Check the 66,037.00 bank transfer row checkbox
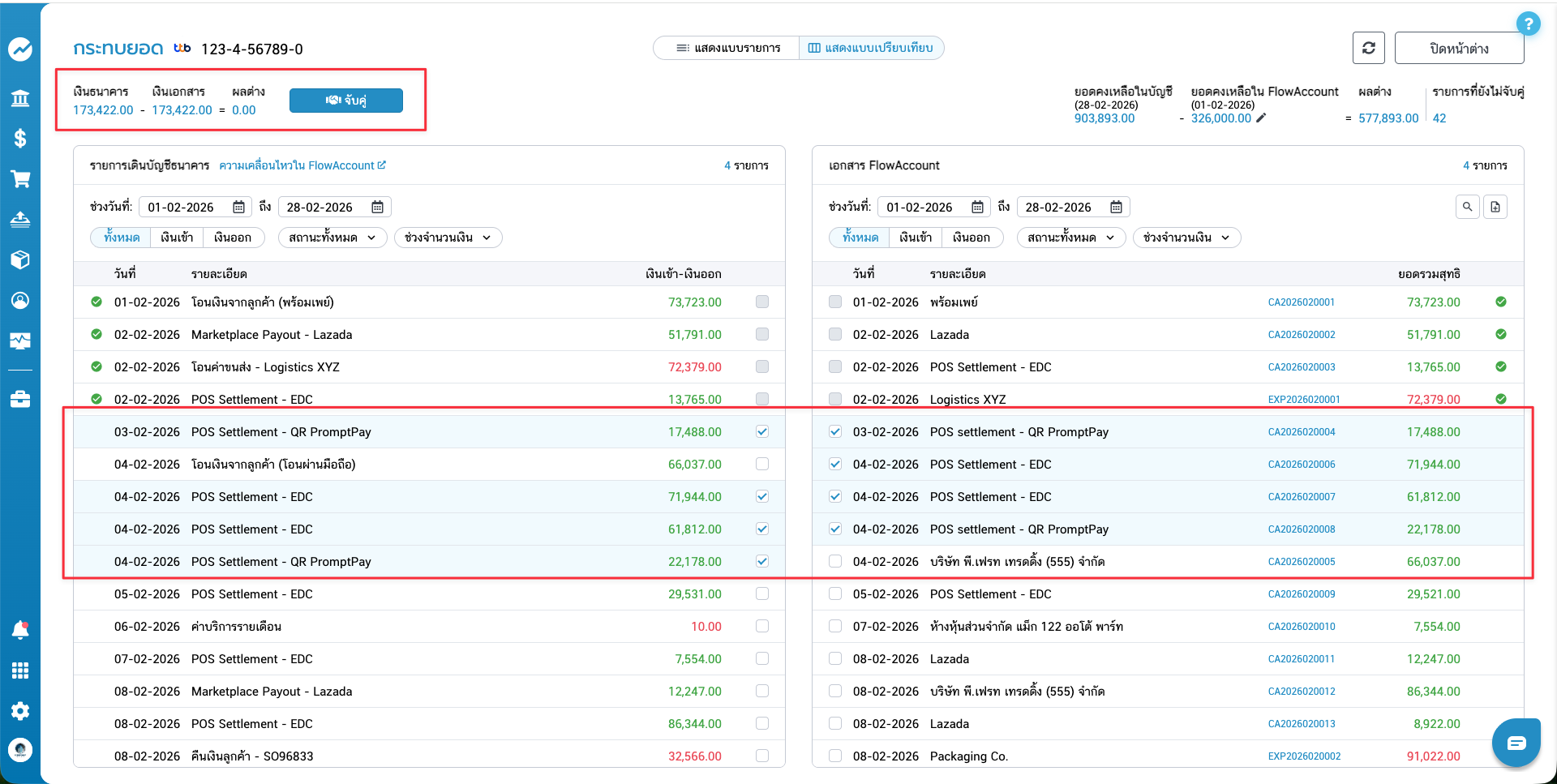This screenshot has width=1557, height=784. (x=762, y=465)
